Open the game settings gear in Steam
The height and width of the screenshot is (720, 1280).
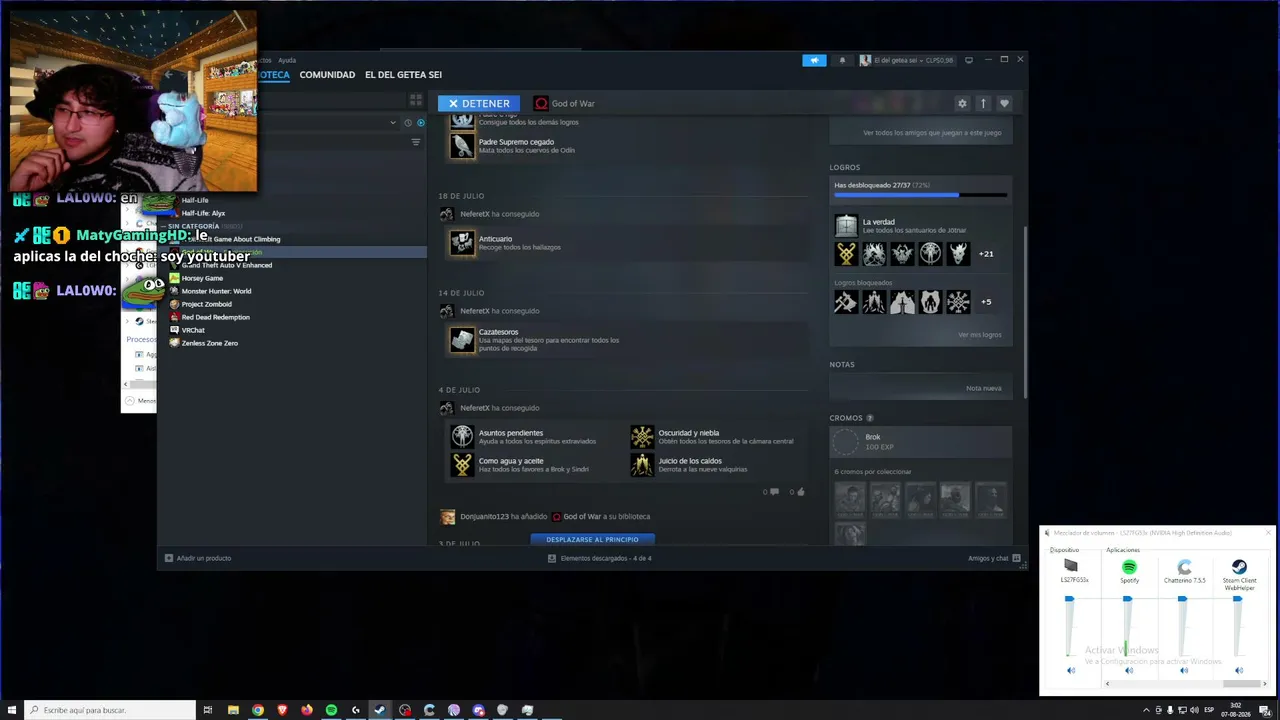click(x=962, y=103)
